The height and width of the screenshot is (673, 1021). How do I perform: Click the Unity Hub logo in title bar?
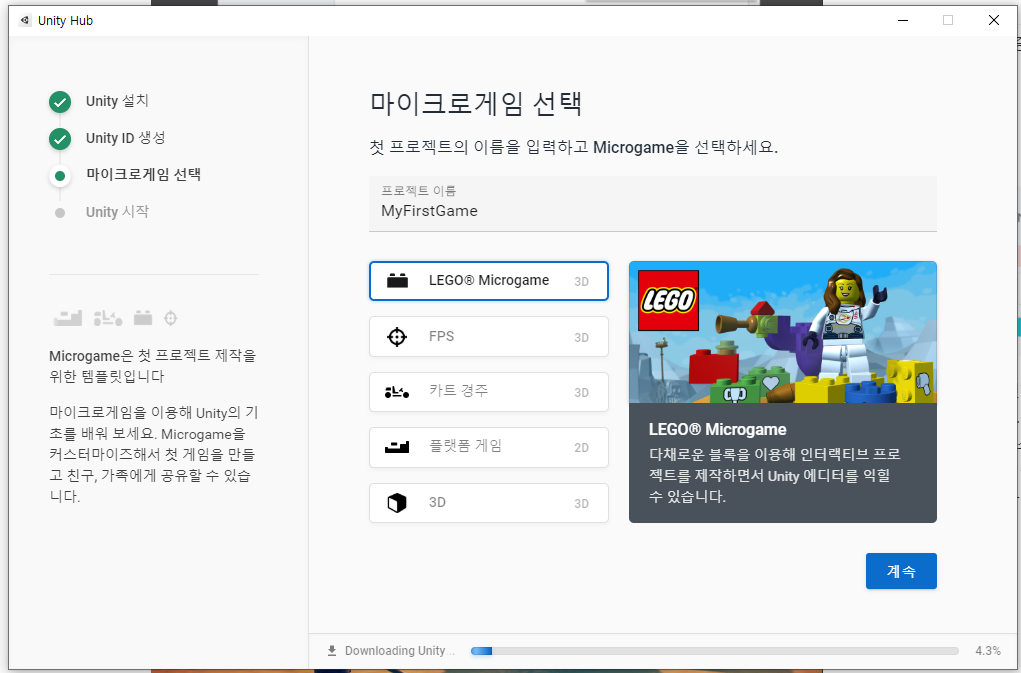pyautogui.click(x=25, y=20)
